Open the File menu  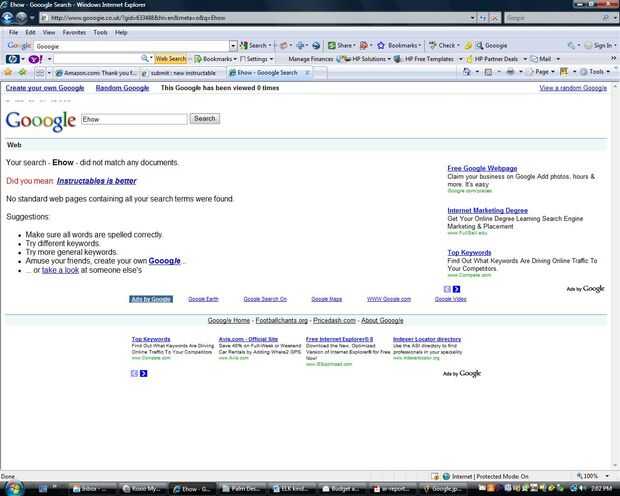click(13, 32)
